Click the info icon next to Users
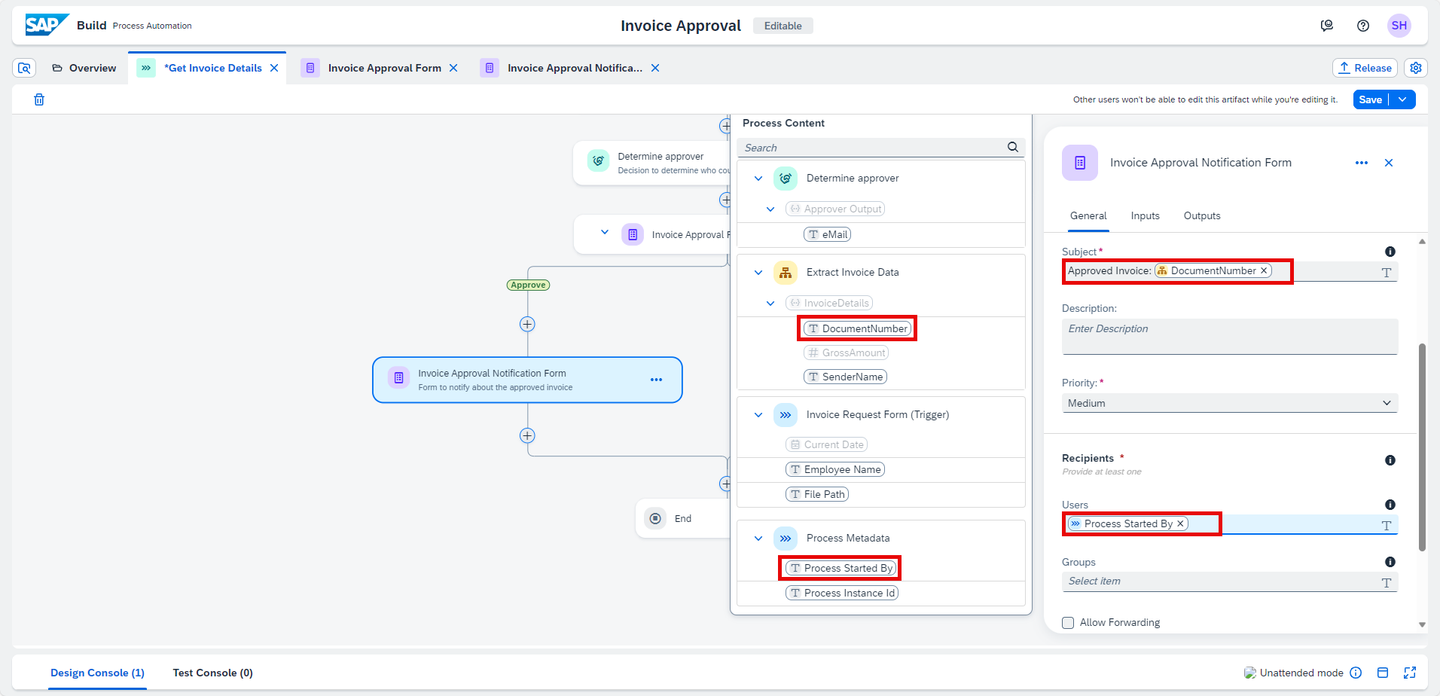 coord(1390,505)
